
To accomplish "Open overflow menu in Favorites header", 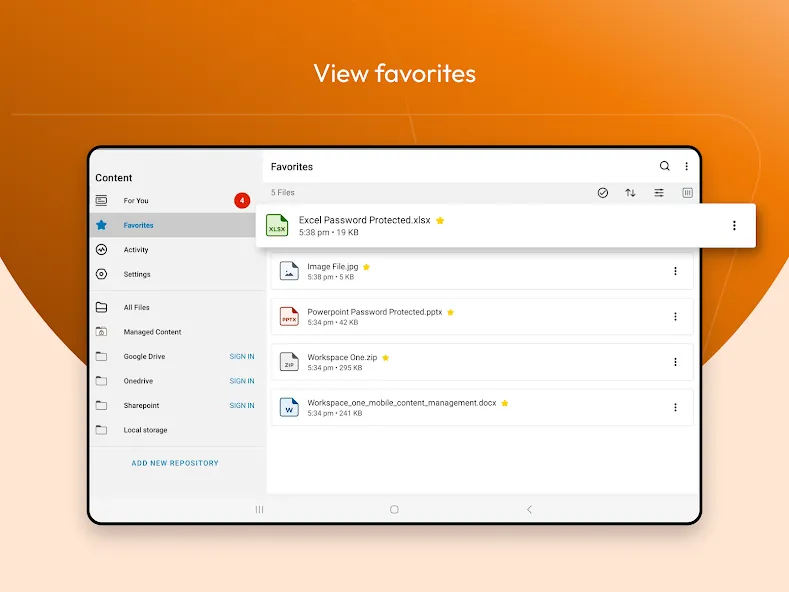I will point(686,166).
